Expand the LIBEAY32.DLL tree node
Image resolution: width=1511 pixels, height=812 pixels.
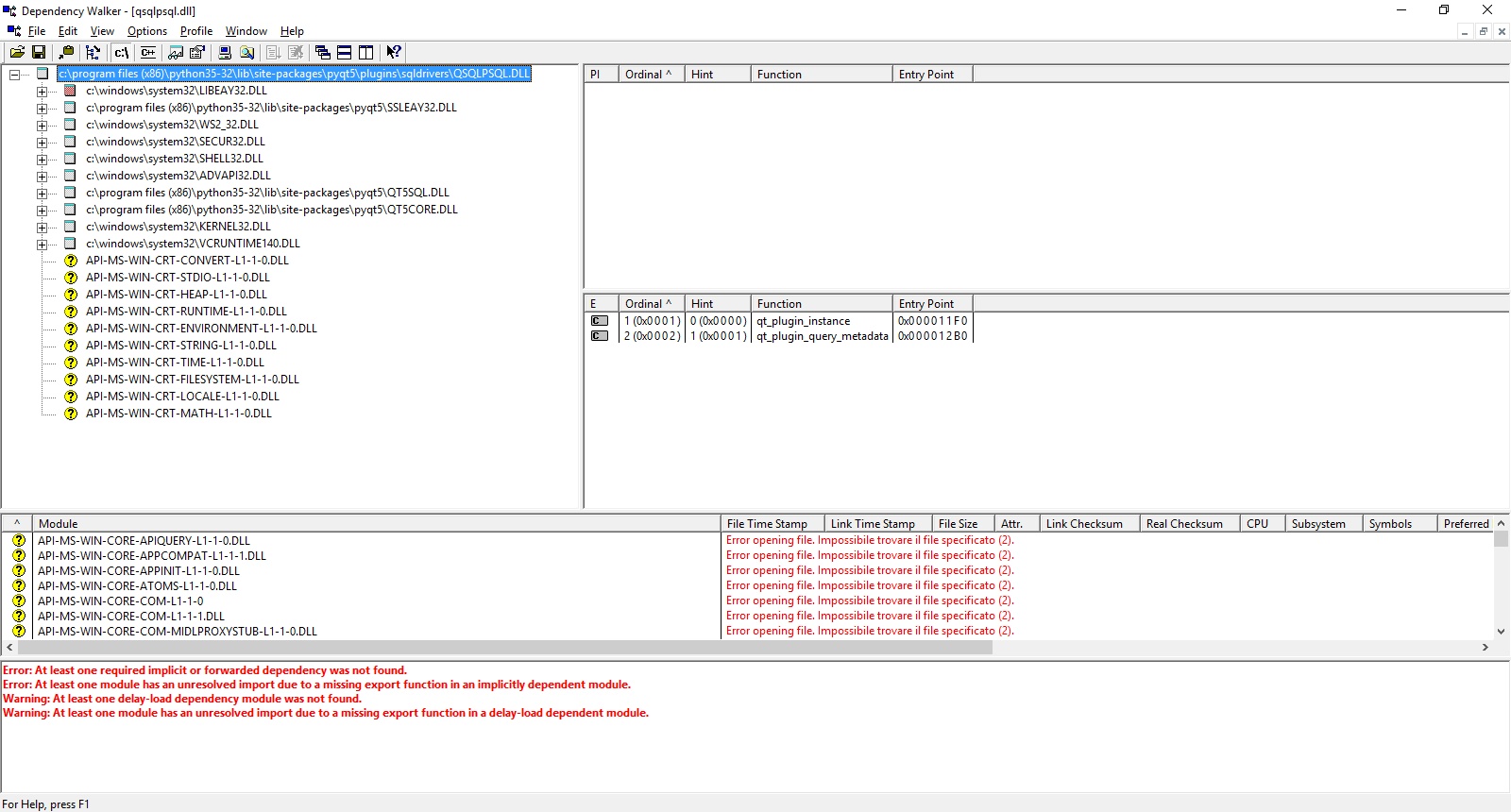tap(42, 92)
